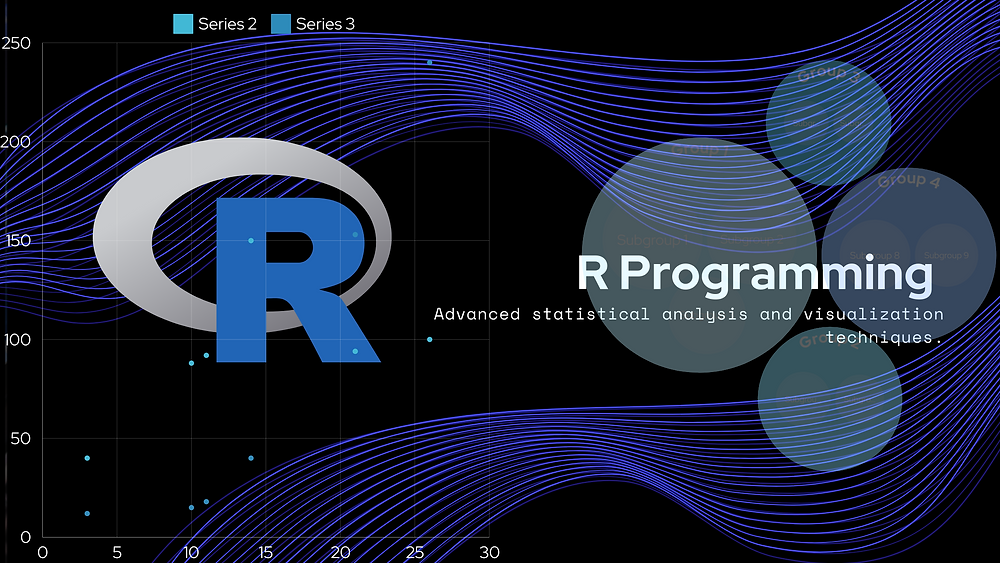1000x563 pixels.
Task: Click the "Subgroup 2" label
Action: pos(751,240)
